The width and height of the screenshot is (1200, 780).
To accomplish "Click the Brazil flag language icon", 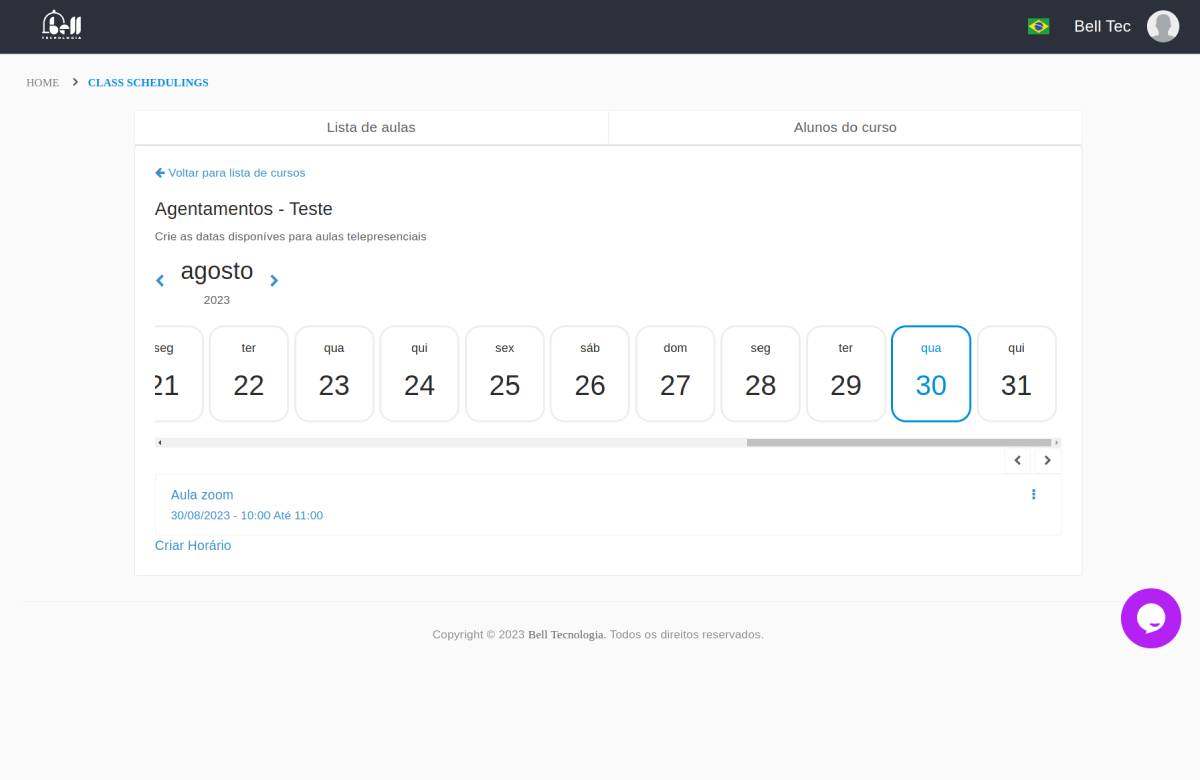I will 1038,26.
